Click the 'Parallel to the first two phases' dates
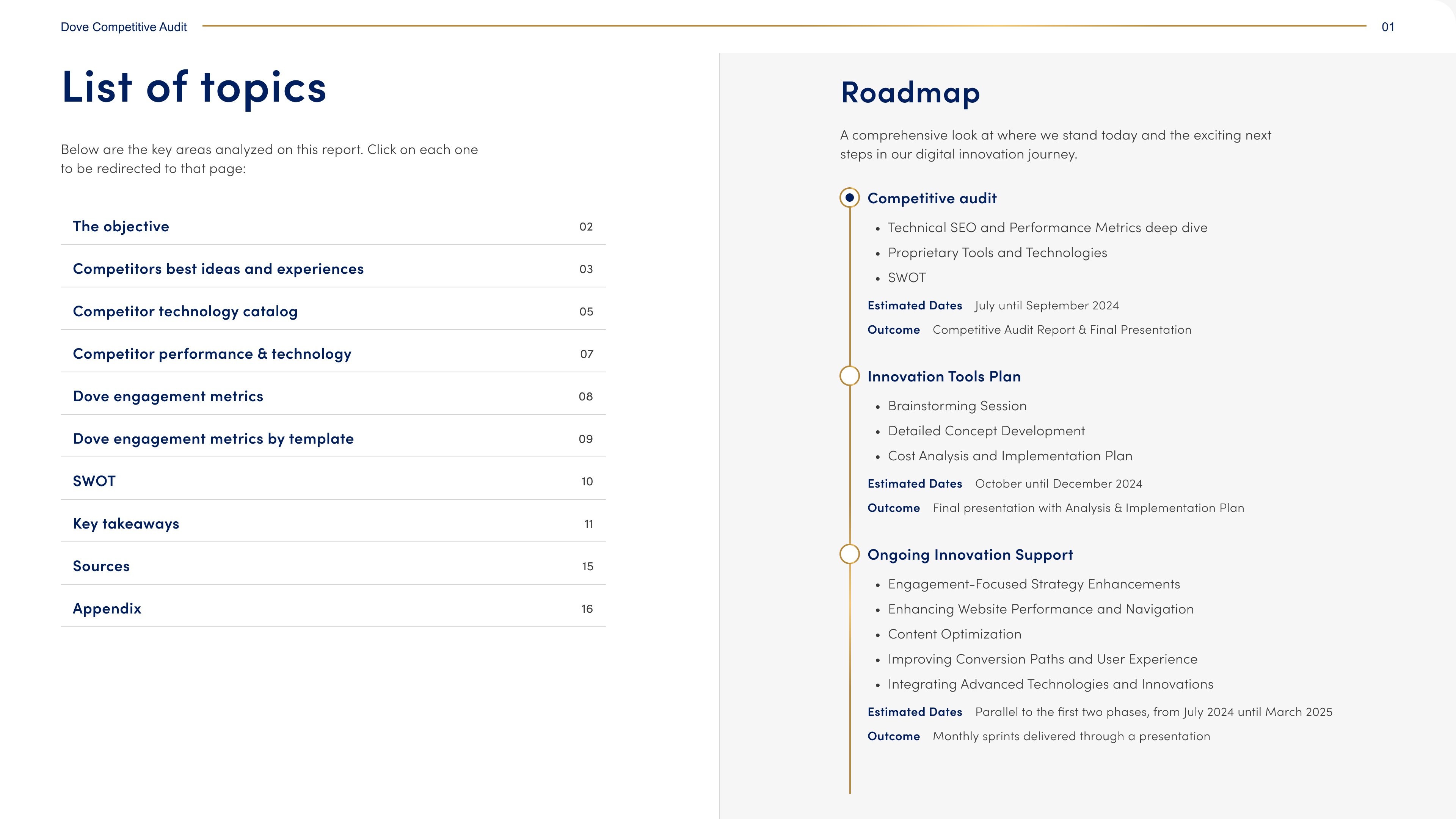Image resolution: width=1456 pixels, height=819 pixels. 1153,712
